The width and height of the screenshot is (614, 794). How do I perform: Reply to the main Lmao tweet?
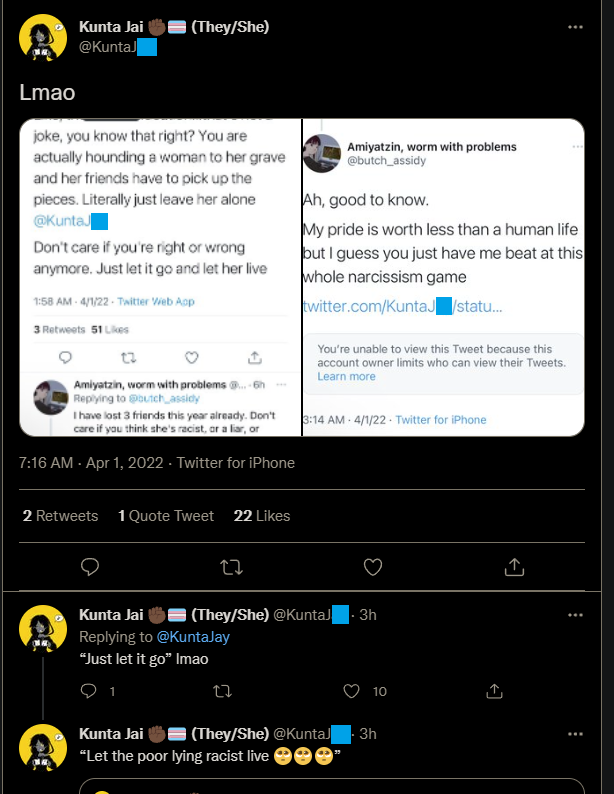[90, 567]
